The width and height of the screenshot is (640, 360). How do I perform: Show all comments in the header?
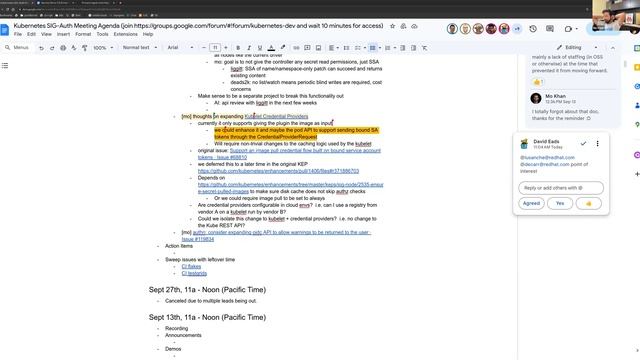coord(550,29)
